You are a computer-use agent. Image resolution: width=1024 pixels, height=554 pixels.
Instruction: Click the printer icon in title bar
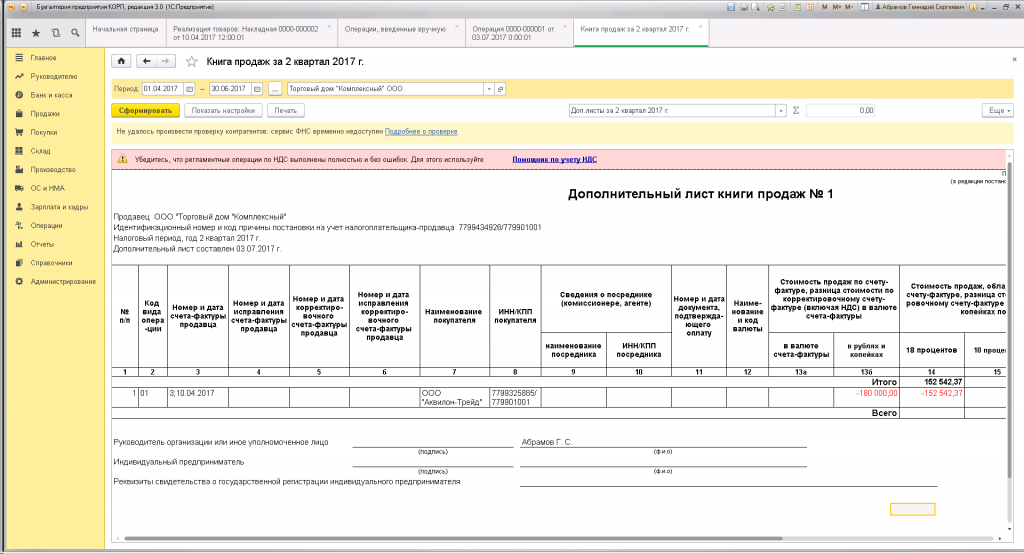click(x=744, y=7)
